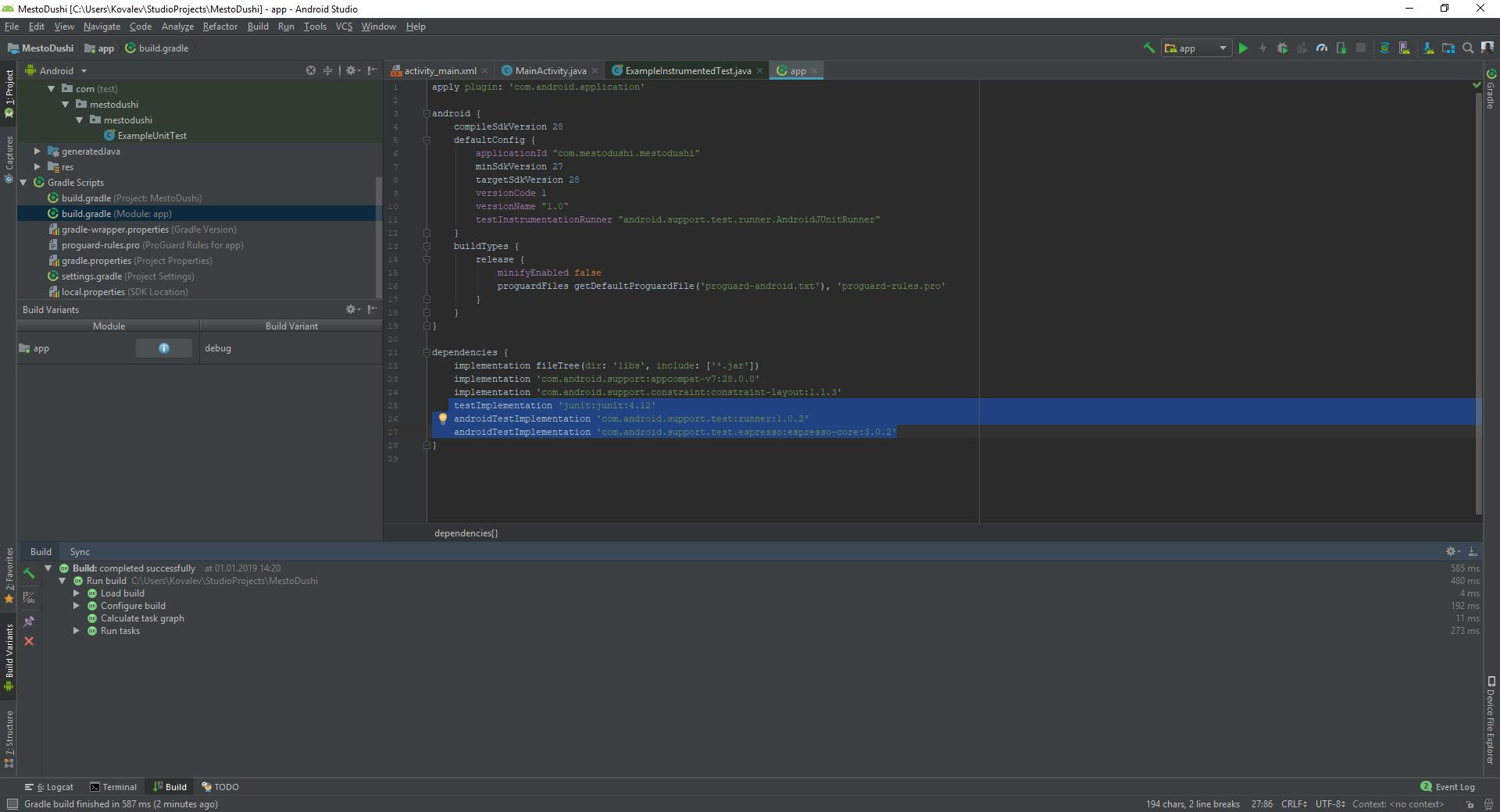This screenshot has height=812, width=1500.
Task: Click the yellow lightbulb intention icon
Action: click(442, 418)
